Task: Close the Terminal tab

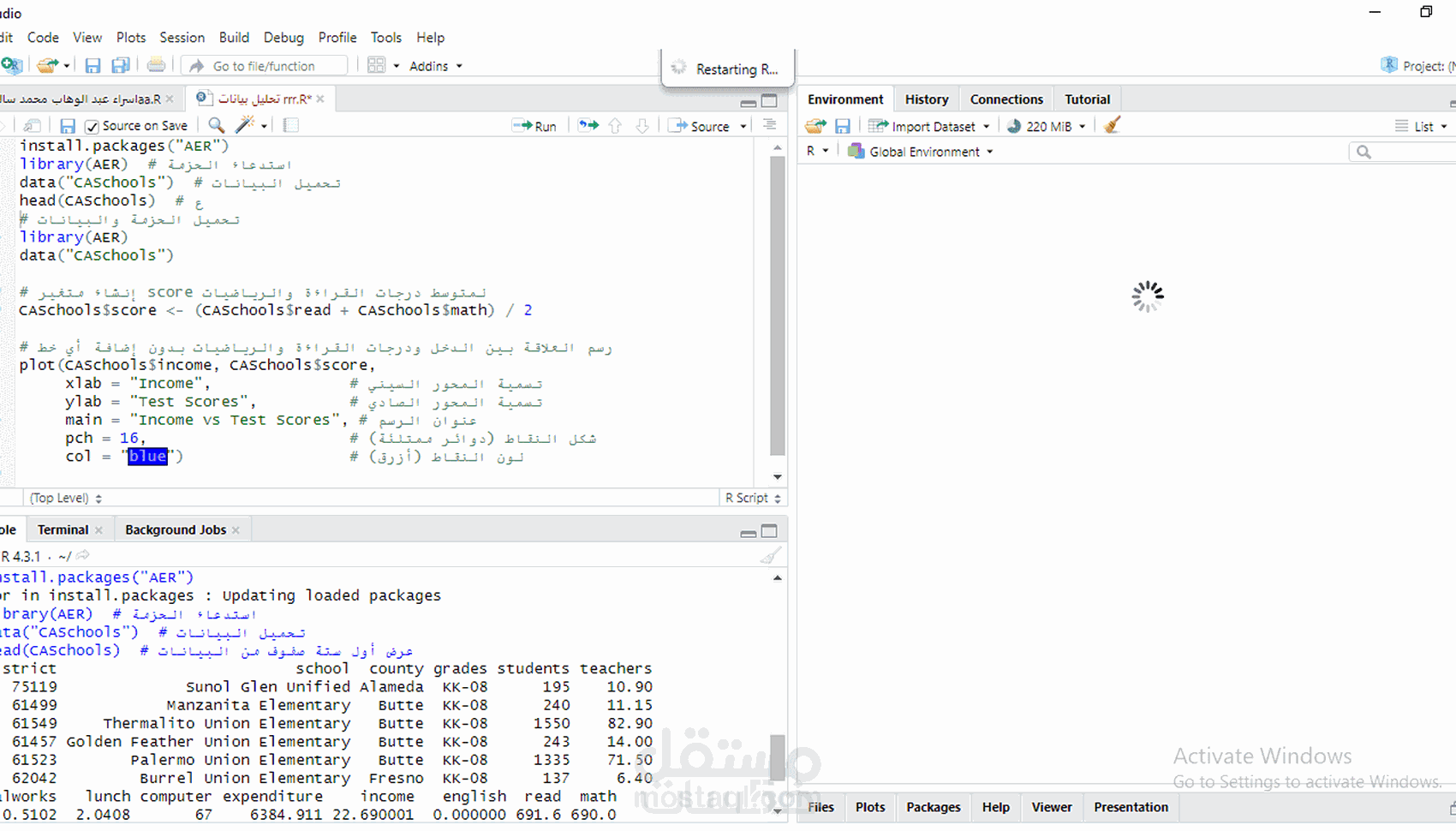Action: pos(98,530)
